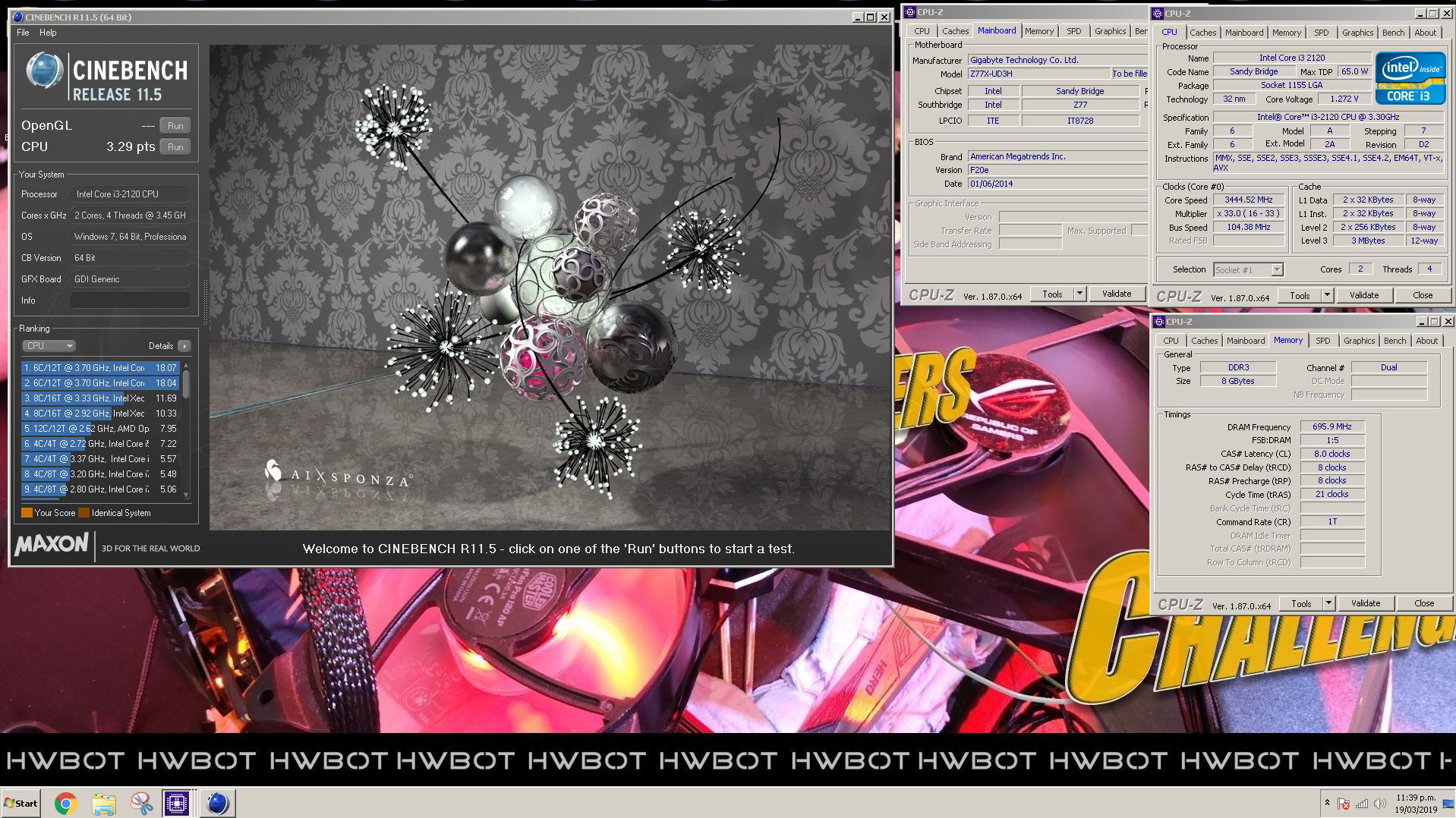
Task: Open ranking Details arrow button
Action: (184, 346)
